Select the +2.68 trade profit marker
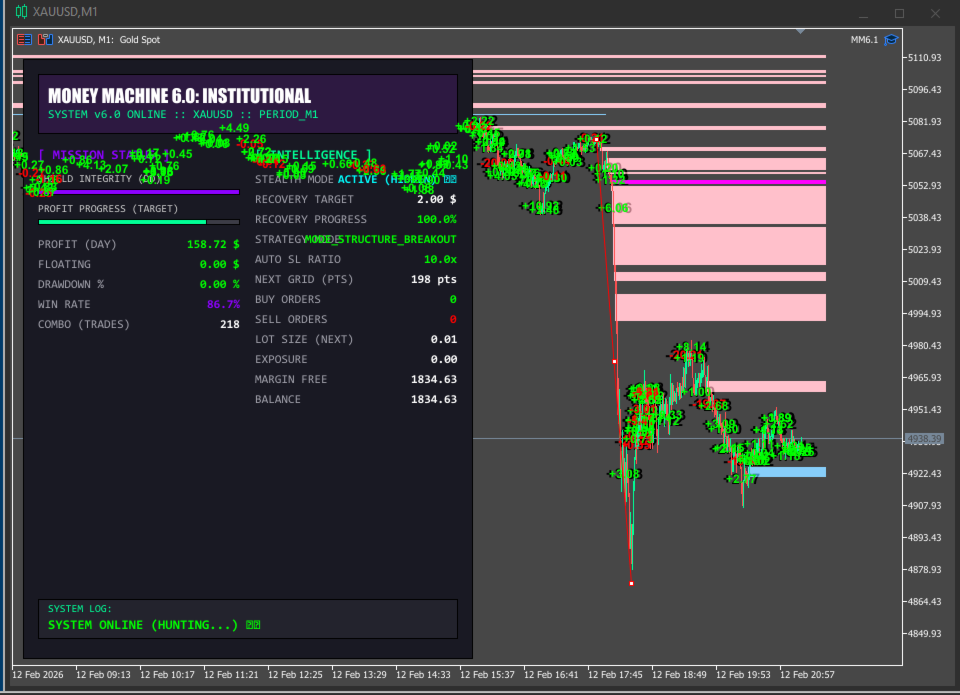Image resolution: width=960 pixels, height=695 pixels. pos(713,405)
